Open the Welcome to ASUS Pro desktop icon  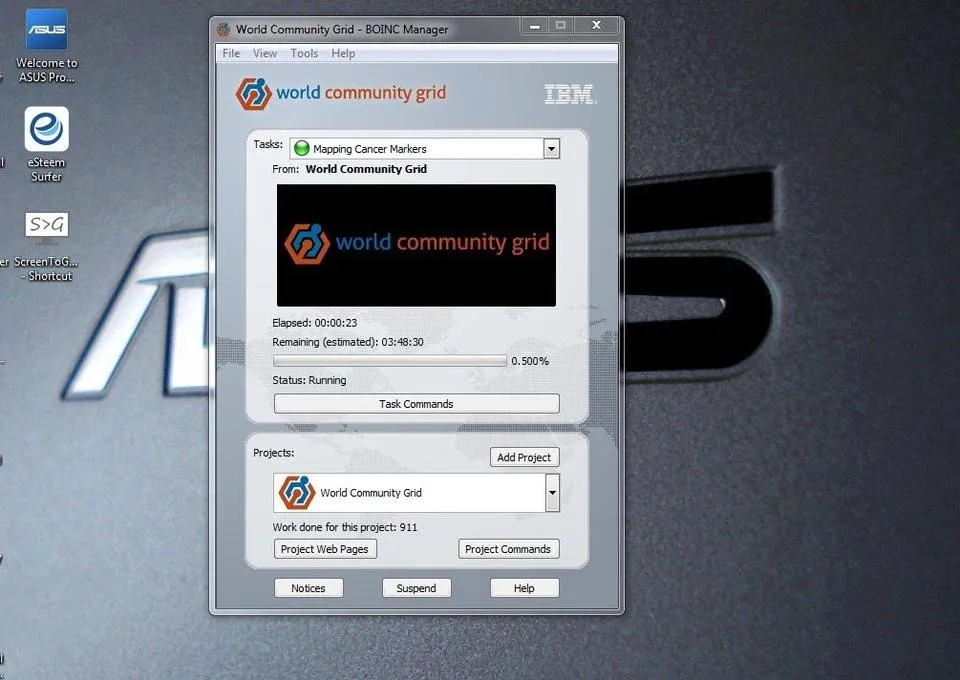pos(47,46)
